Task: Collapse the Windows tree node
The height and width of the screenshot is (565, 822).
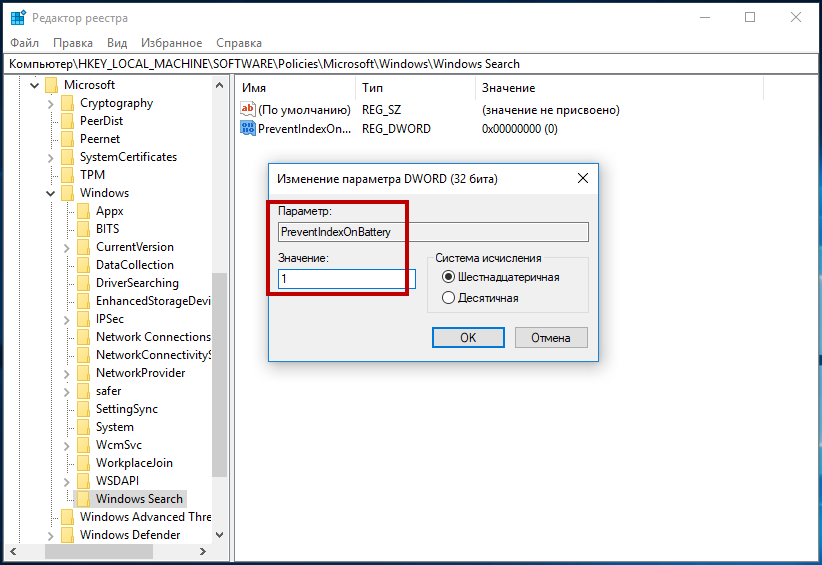Action: point(51,193)
